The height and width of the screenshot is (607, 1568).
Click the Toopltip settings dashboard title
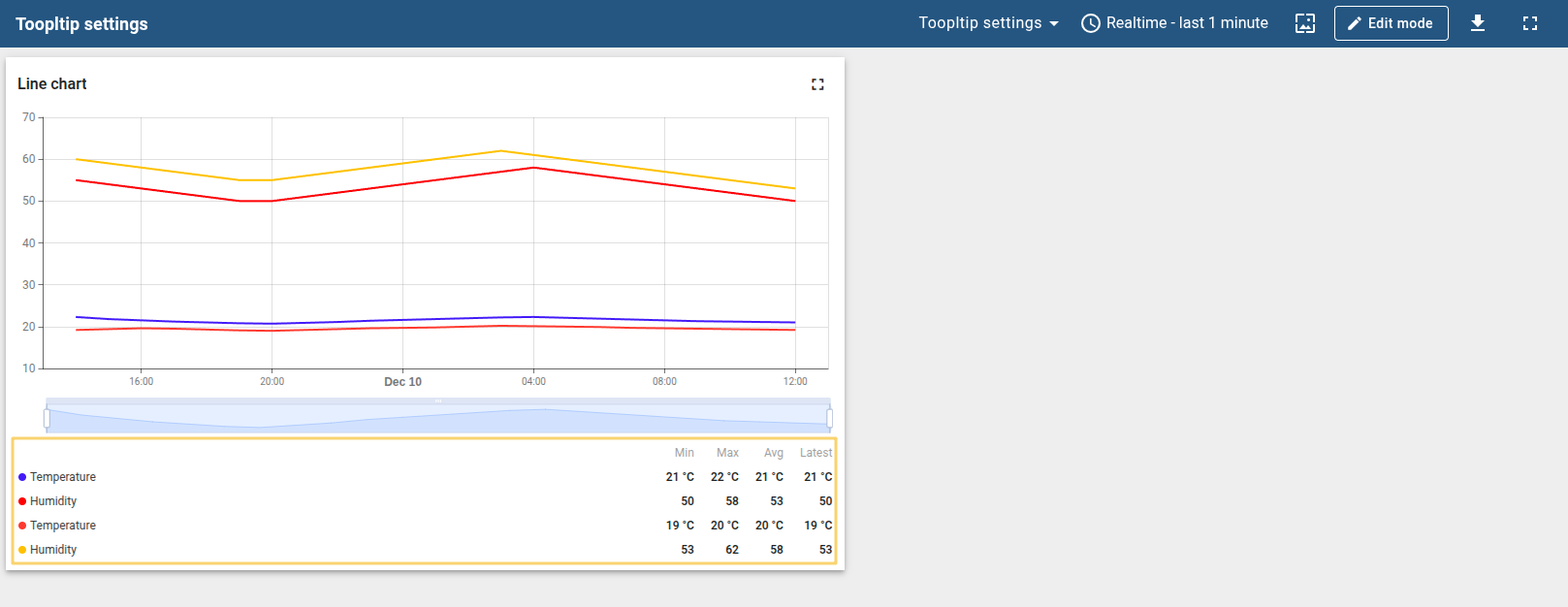click(x=81, y=24)
